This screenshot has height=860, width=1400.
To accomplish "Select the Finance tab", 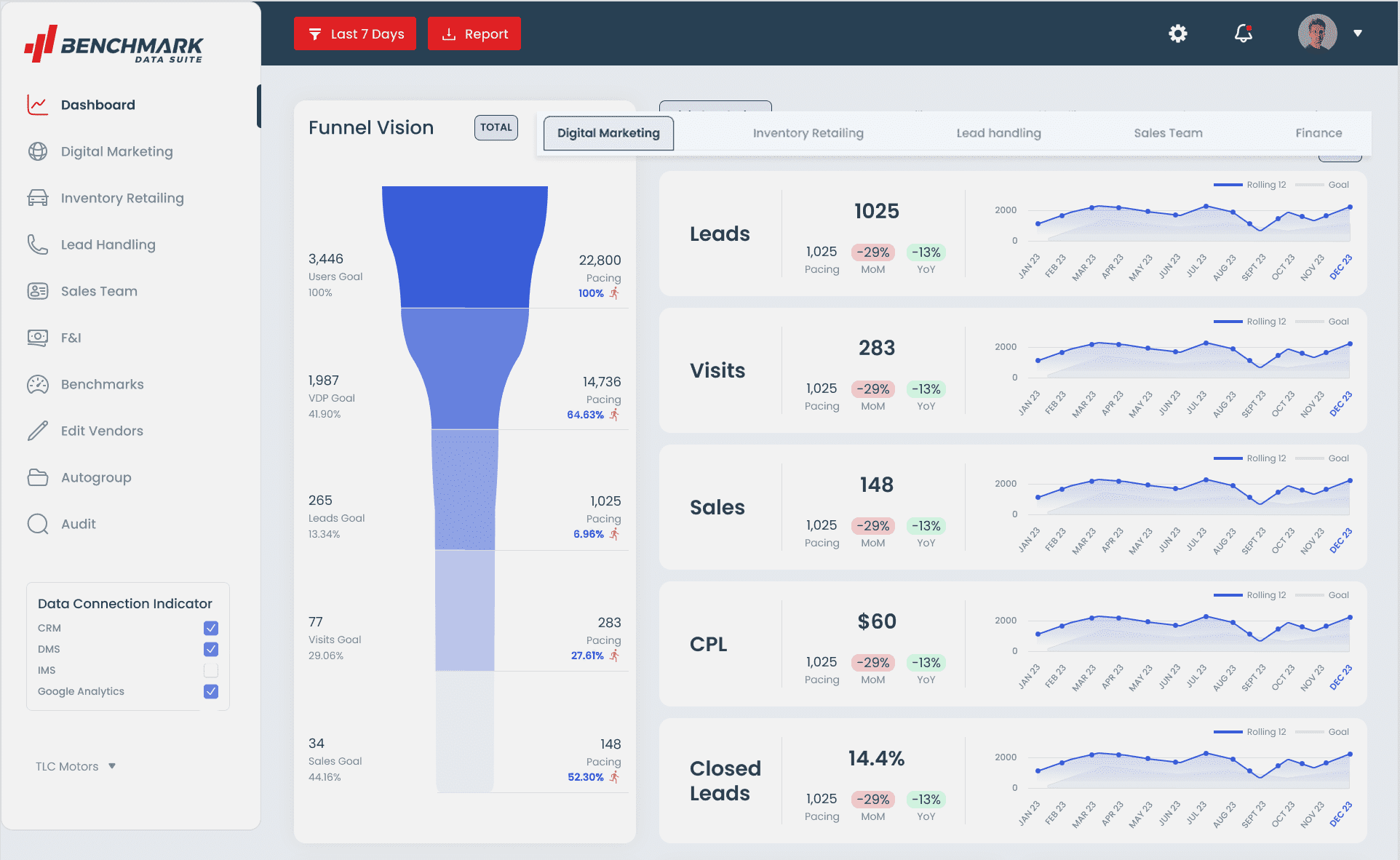I will [x=1318, y=133].
